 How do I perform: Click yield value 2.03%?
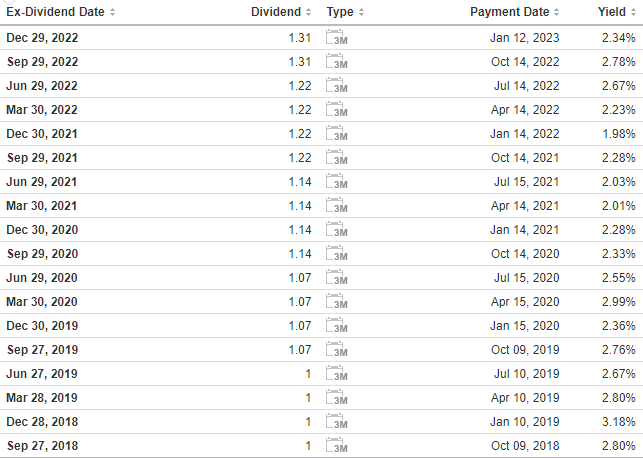[x=619, y=182]
